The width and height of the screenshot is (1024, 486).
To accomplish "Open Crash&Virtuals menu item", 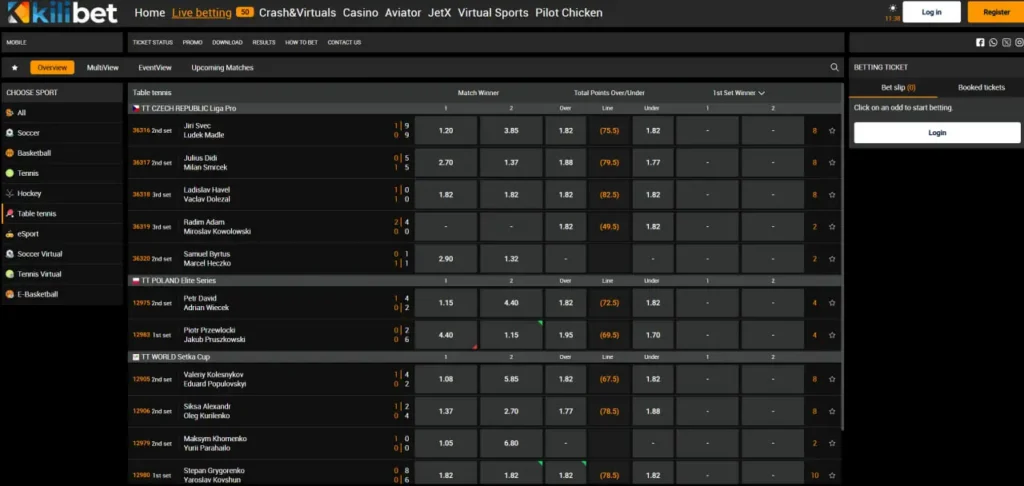I will pos(297,12).
